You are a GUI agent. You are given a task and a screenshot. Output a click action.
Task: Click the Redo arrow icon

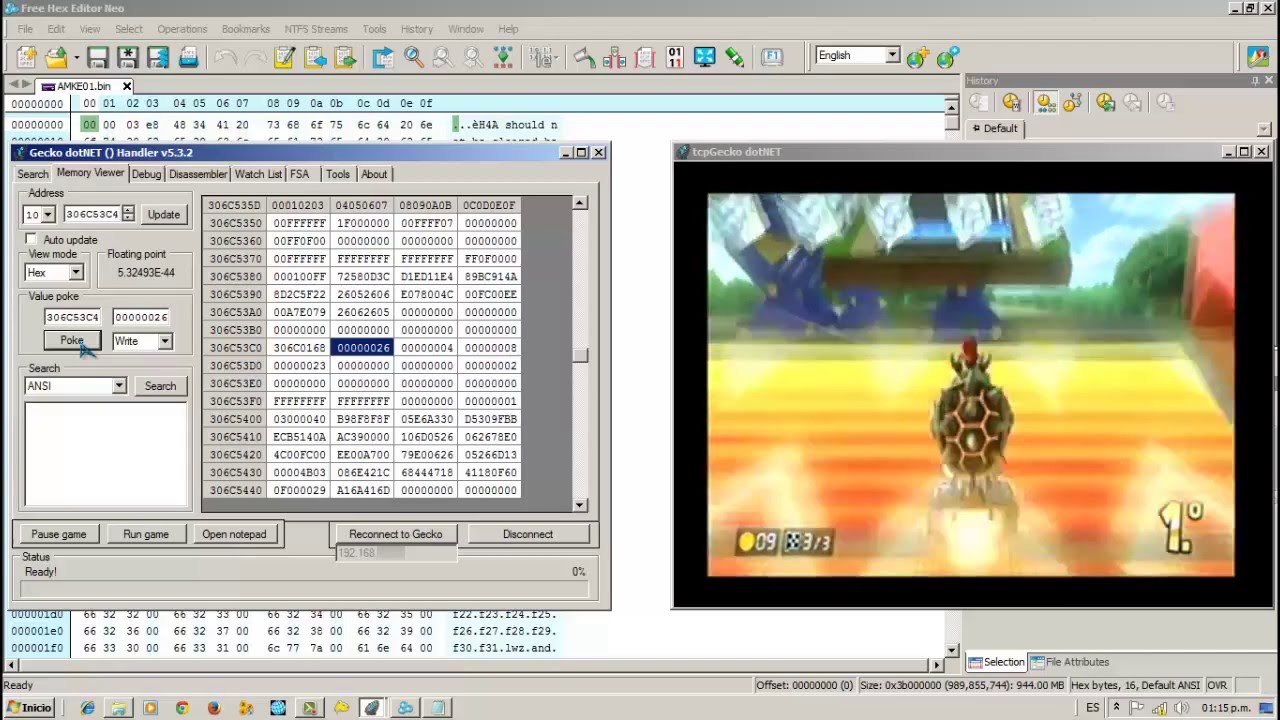tap(254, 57)
